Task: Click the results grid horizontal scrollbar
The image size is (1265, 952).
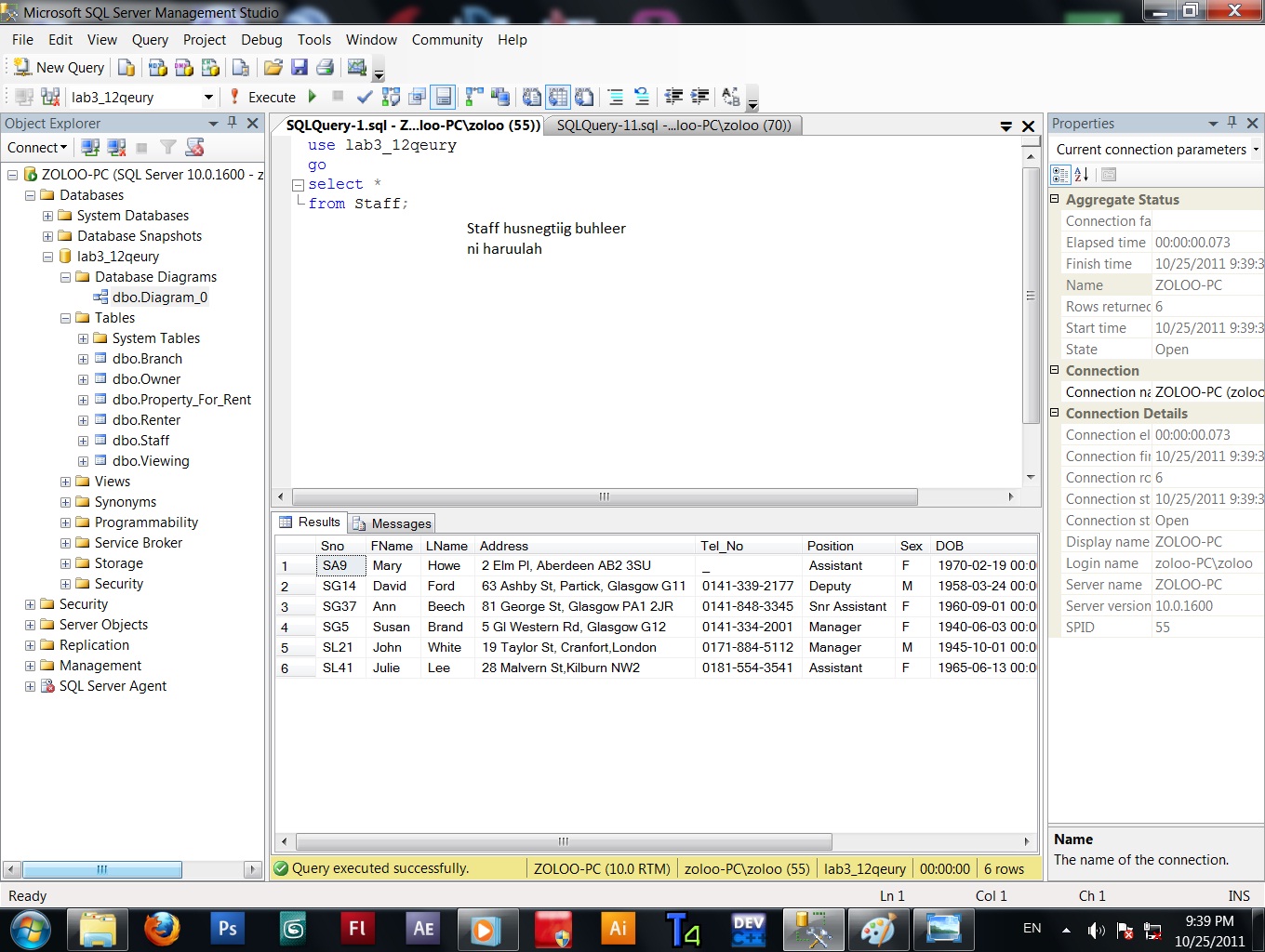Action: 564,841
